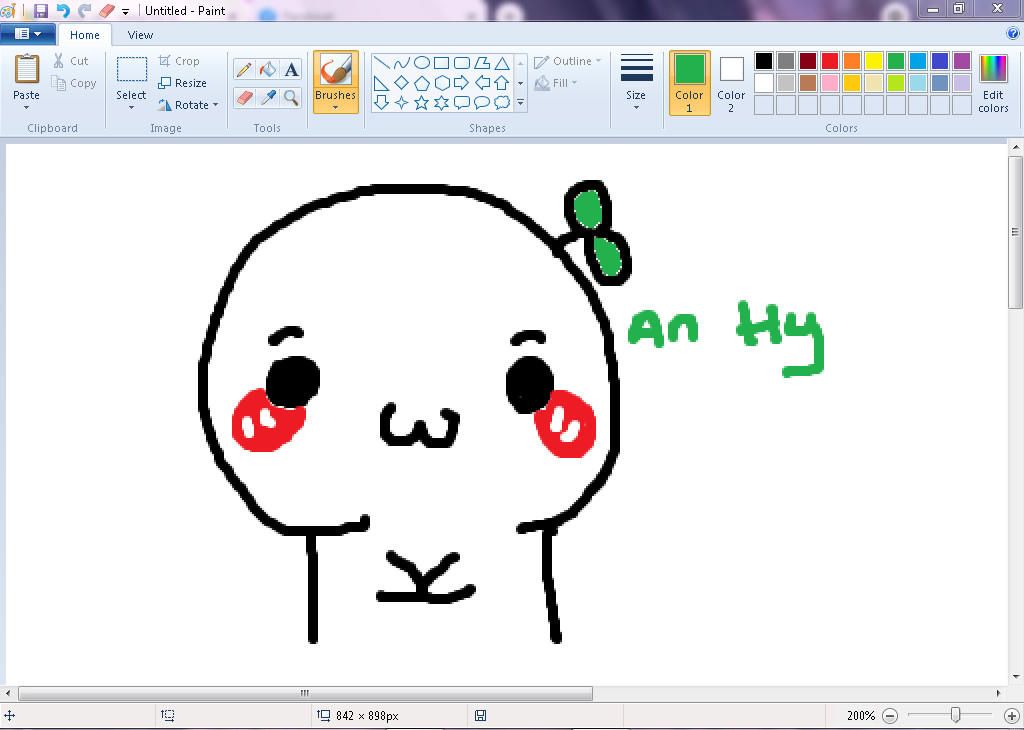Switch to the View tab
This screenshot has height=730, width=1024.
(x=140, y=35)
